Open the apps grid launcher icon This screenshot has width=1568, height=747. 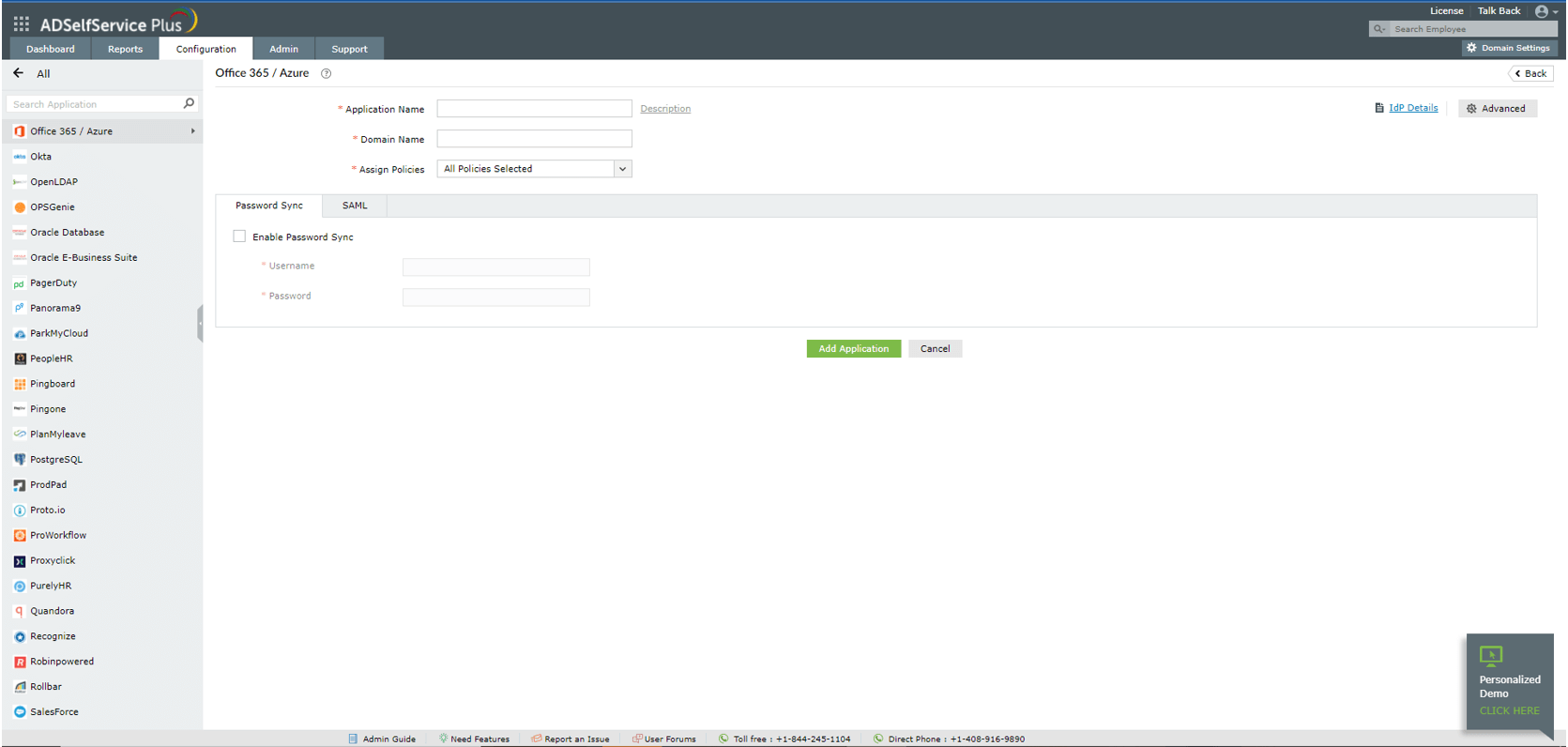21,23
